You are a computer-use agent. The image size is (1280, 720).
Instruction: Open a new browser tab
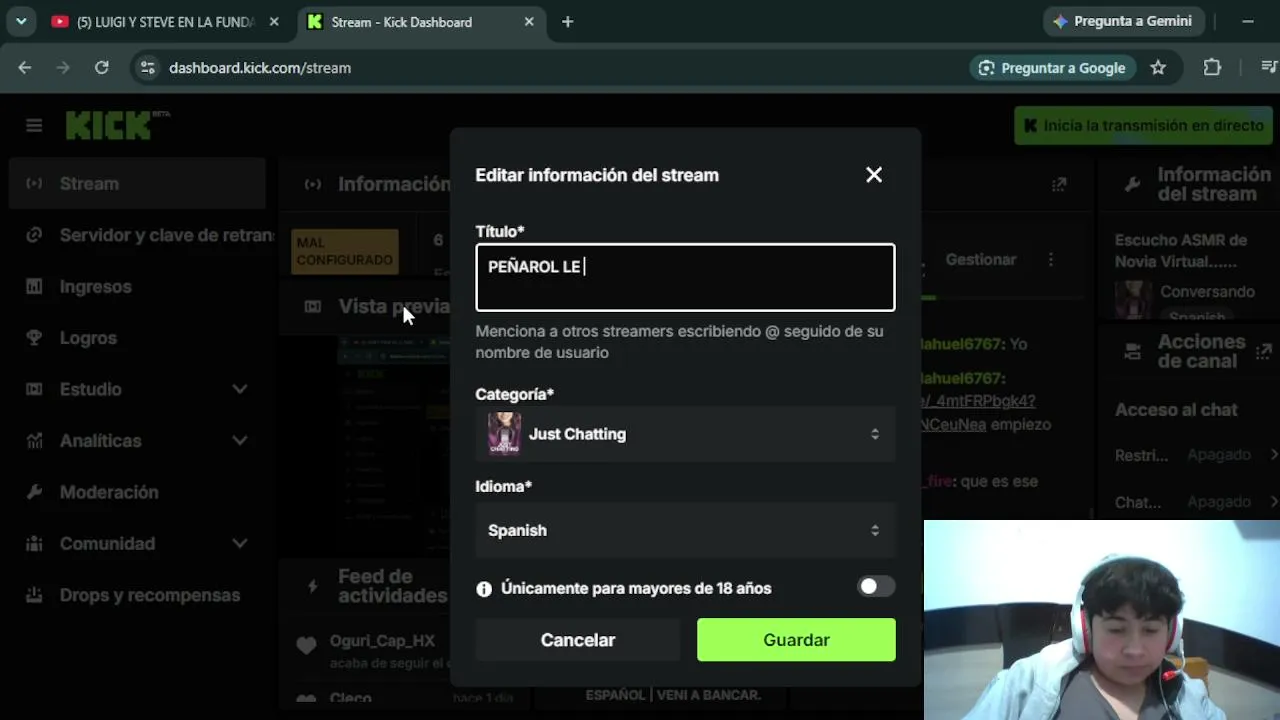coord(567,22)
